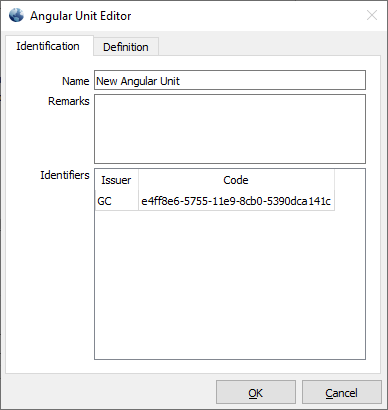388x410 pixels.
Task: Select the e4ff8e6-5755-11e9-8cb0-5390dca141c code cell
Action: (236, 201)
